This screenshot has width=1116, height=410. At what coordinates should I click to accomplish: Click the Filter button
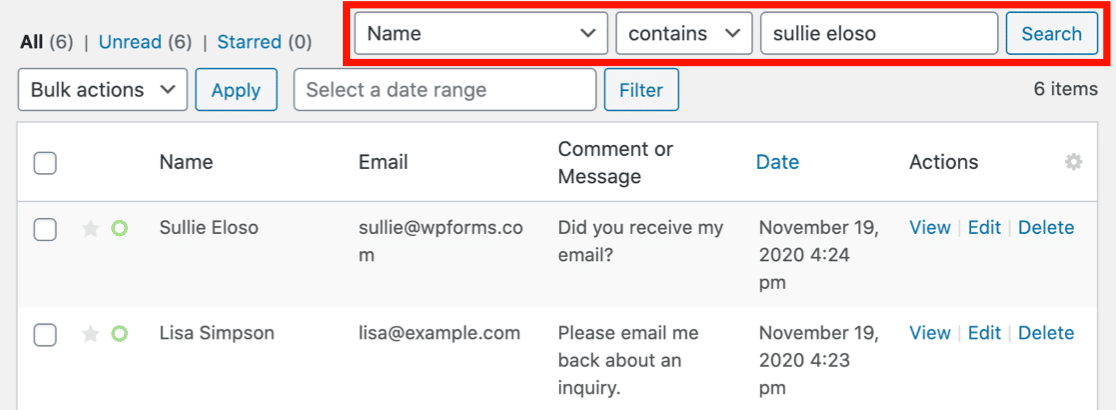(641, 90)
